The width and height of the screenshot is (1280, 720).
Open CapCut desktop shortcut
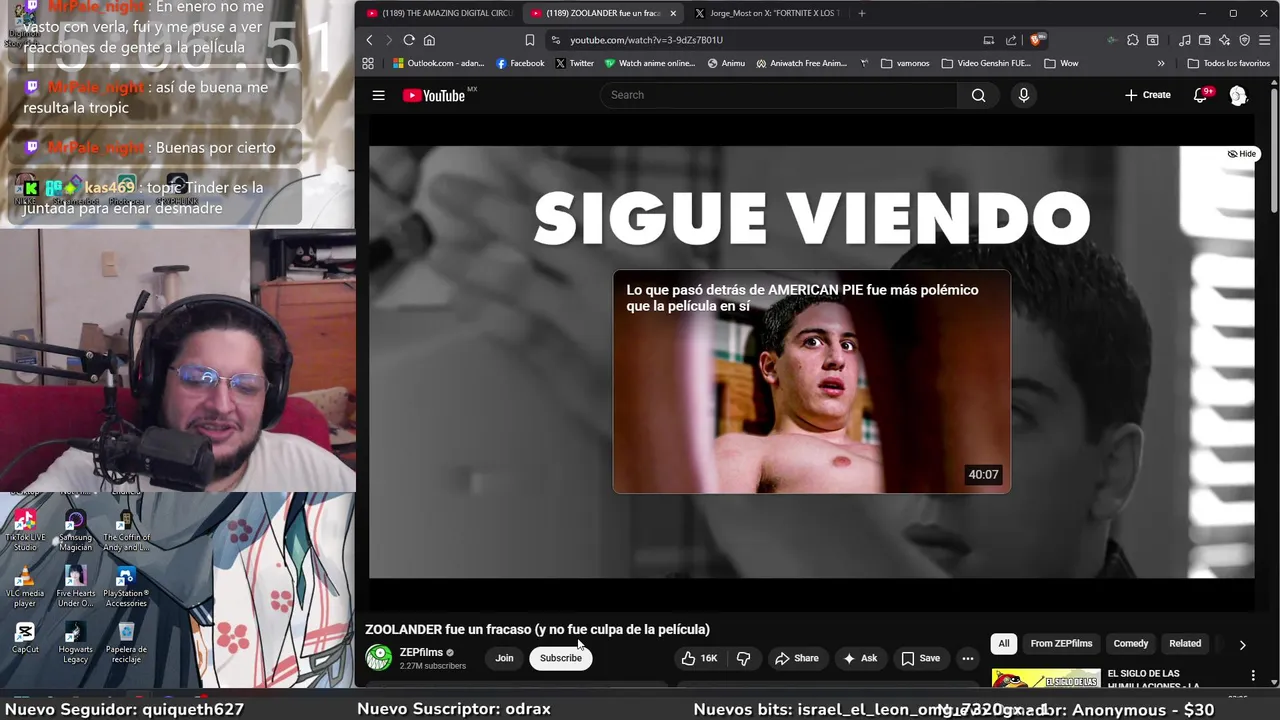tap(25, 638)
